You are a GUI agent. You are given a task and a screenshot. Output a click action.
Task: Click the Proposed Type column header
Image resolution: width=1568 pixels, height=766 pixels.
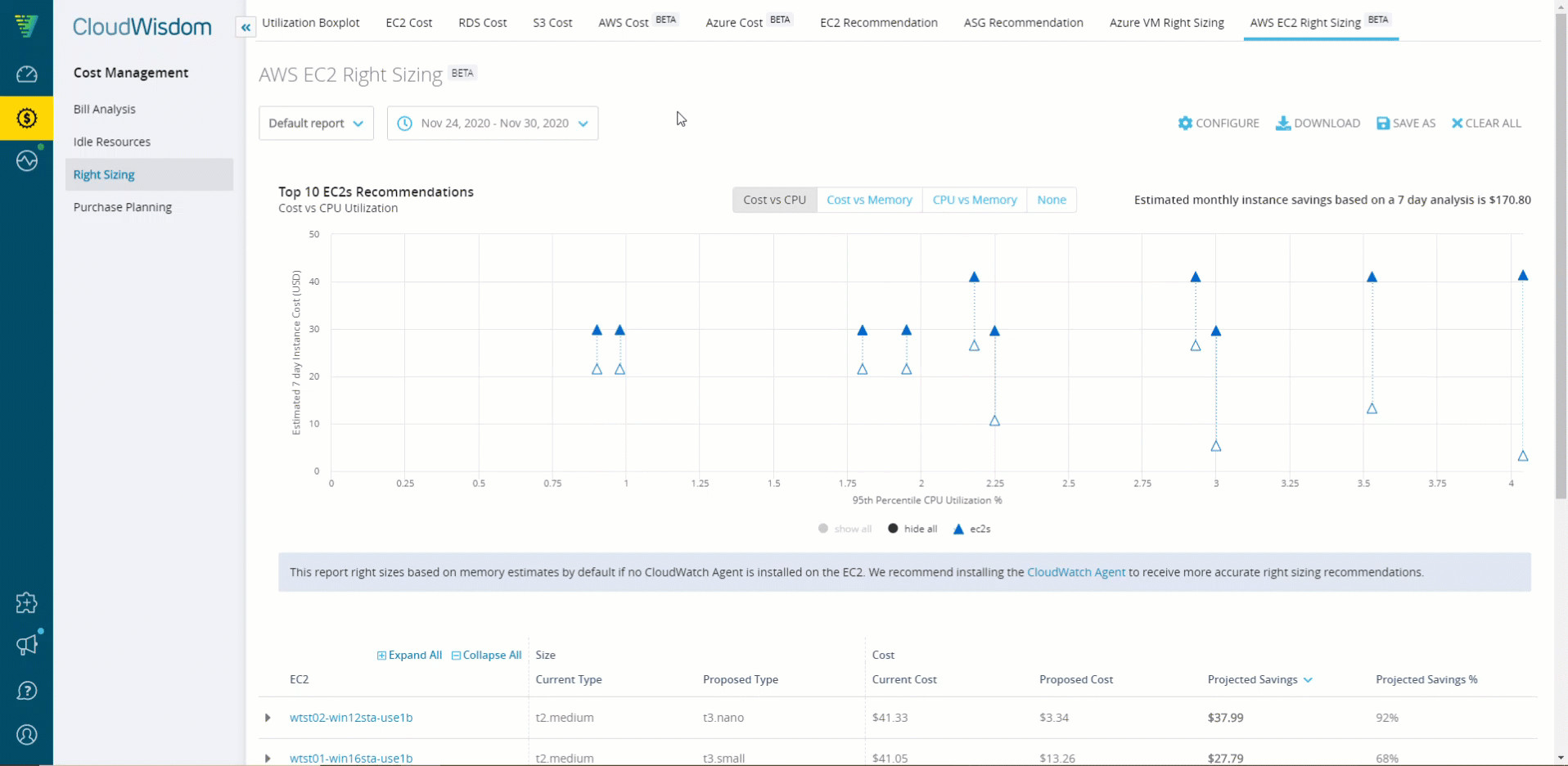[x=741, y=680]
